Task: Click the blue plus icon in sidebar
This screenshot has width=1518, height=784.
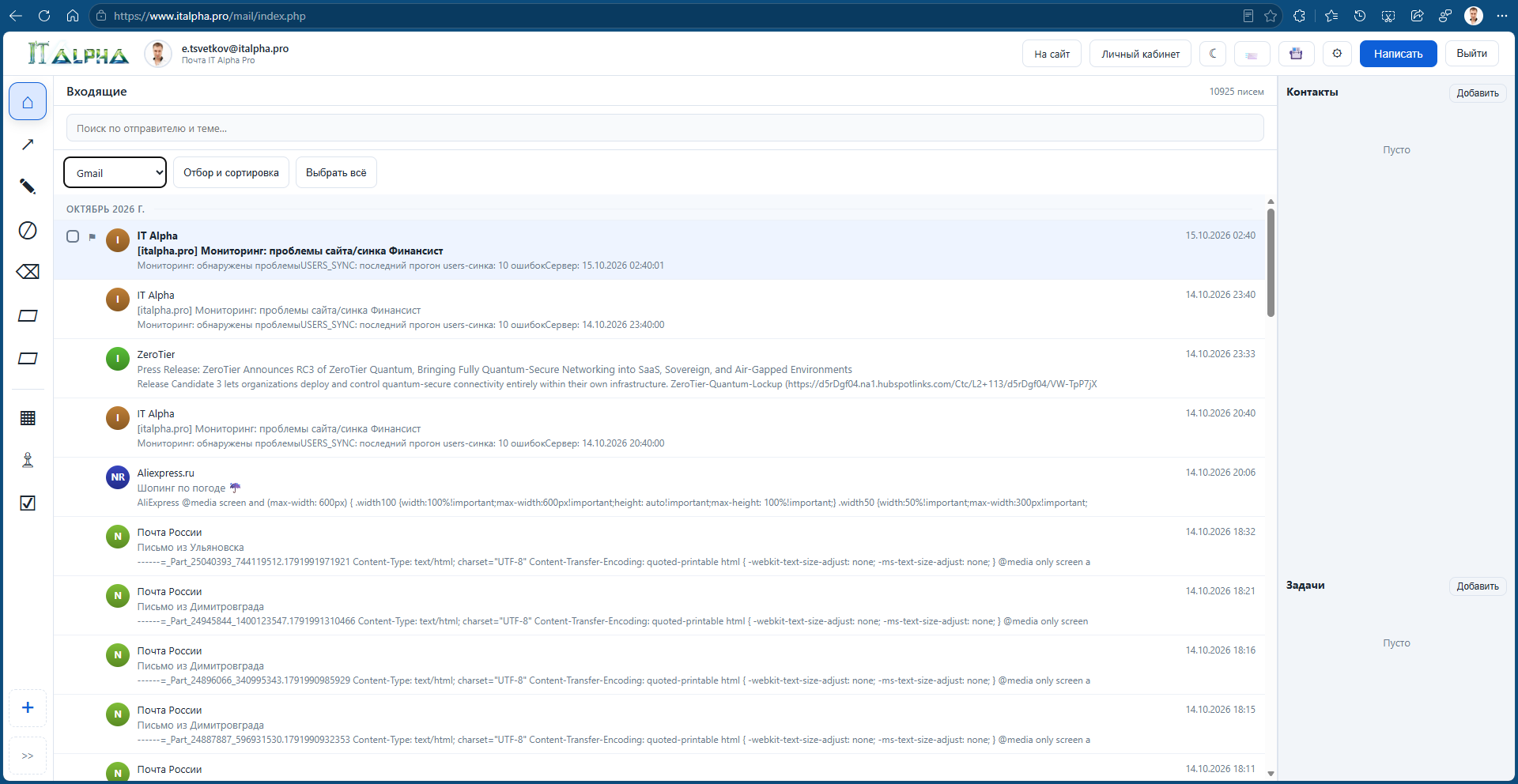Action: pos(28,708)
